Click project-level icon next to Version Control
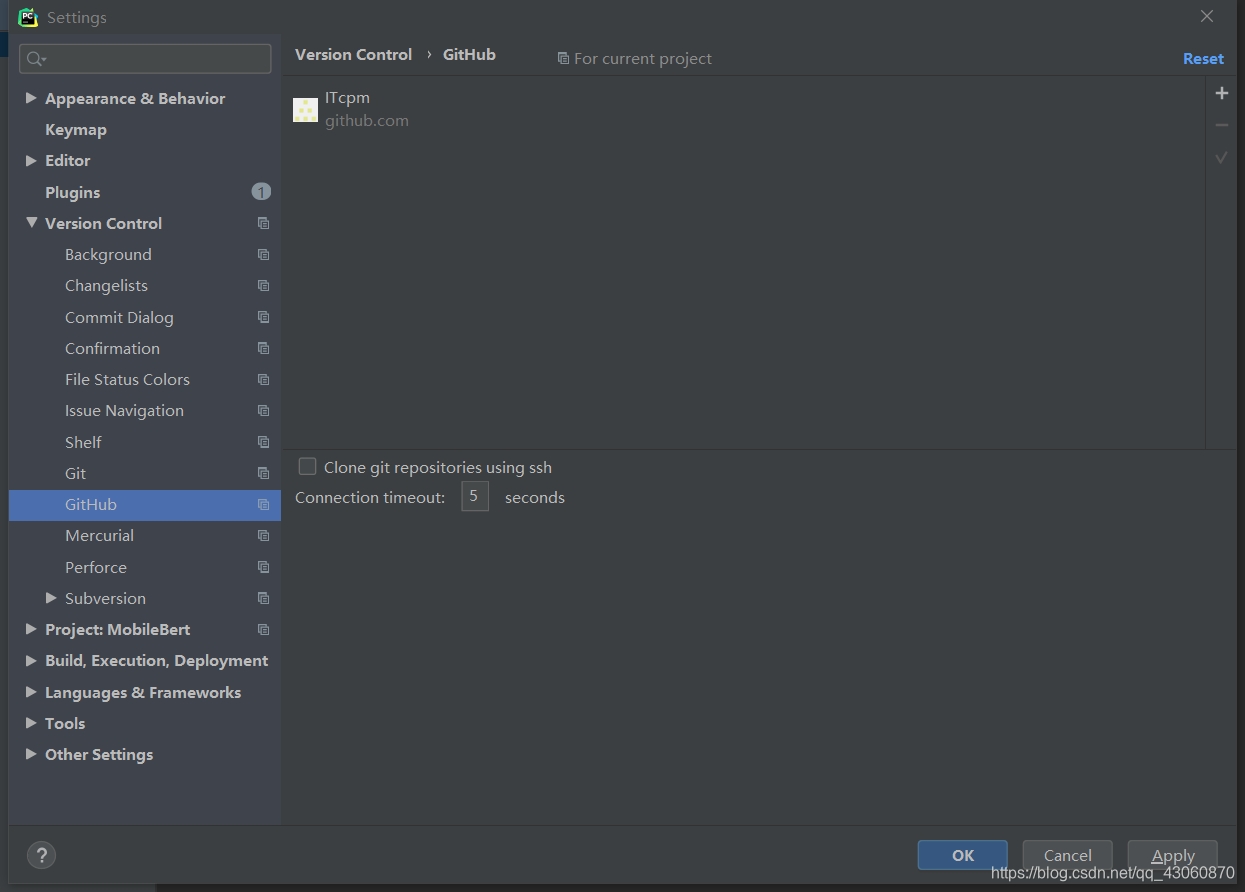1245x892 pixels. [x=263, y=223]
